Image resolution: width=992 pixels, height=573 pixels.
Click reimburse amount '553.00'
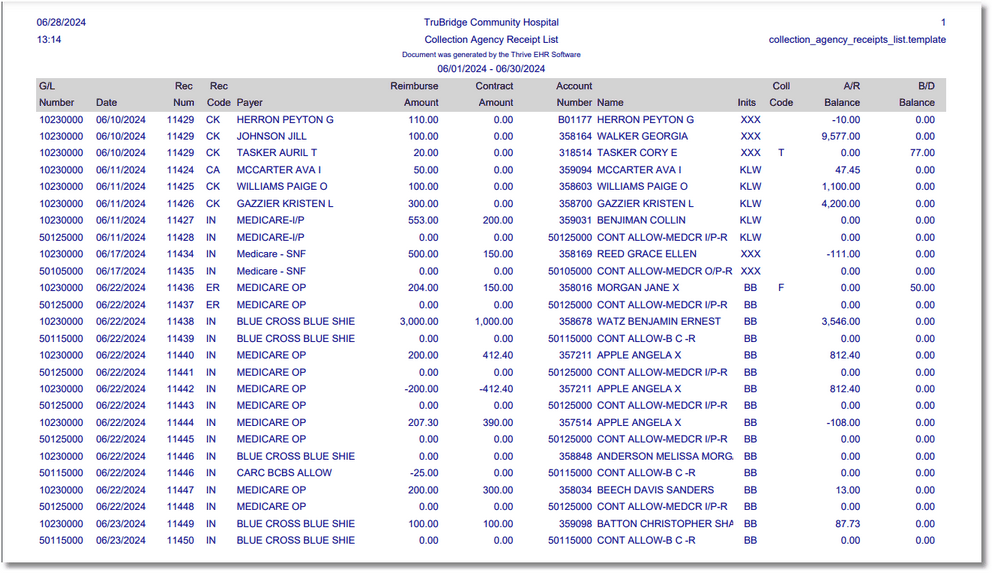pyautogui.click(x=423, y=220)
